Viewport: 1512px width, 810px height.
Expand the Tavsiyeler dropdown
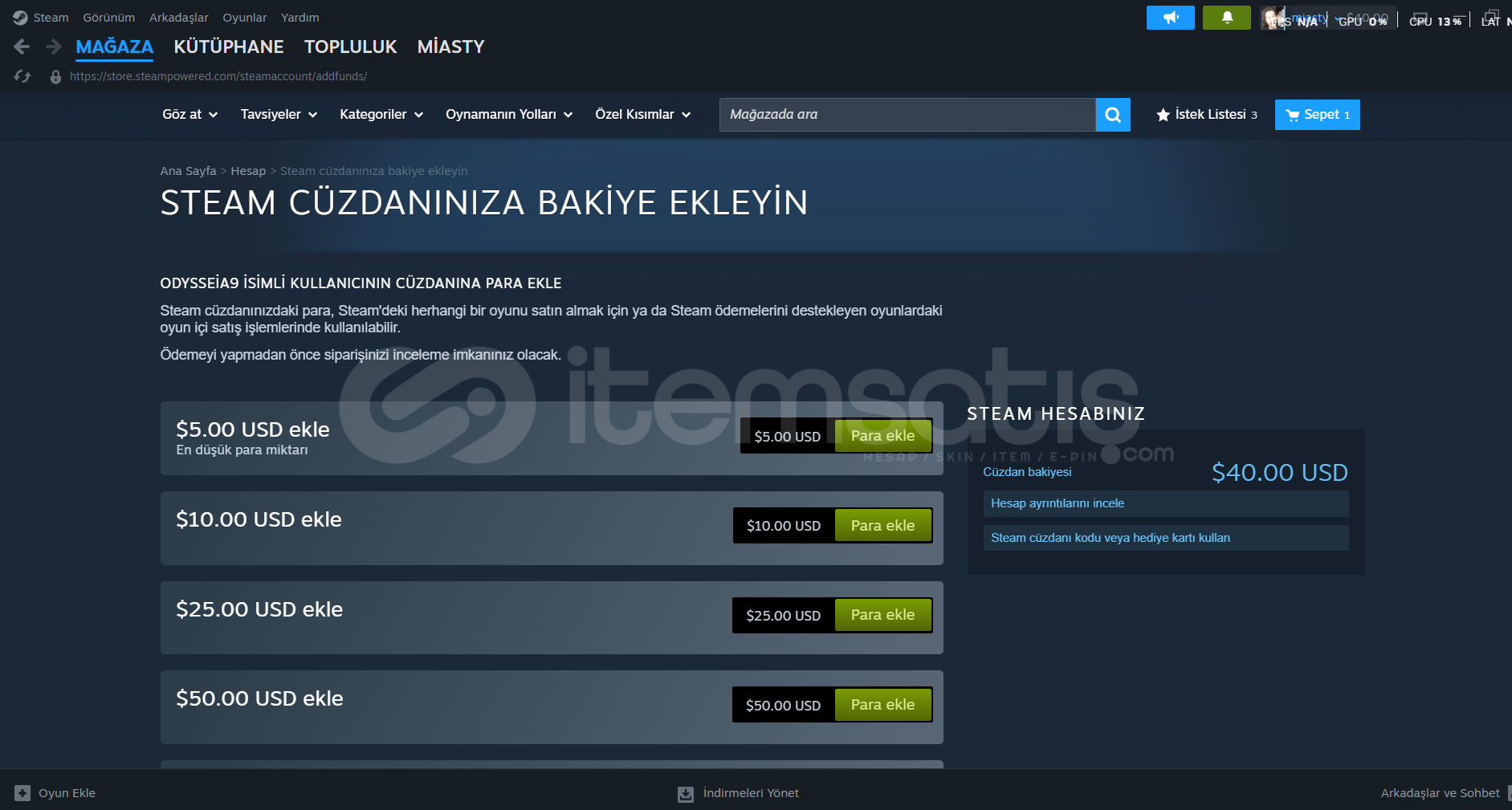[x=279, y=115]
